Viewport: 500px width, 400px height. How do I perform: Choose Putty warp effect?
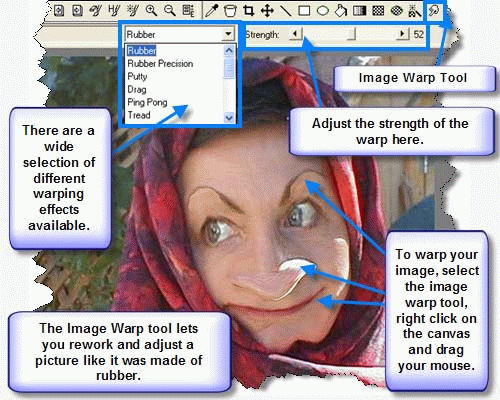(137, 77)
